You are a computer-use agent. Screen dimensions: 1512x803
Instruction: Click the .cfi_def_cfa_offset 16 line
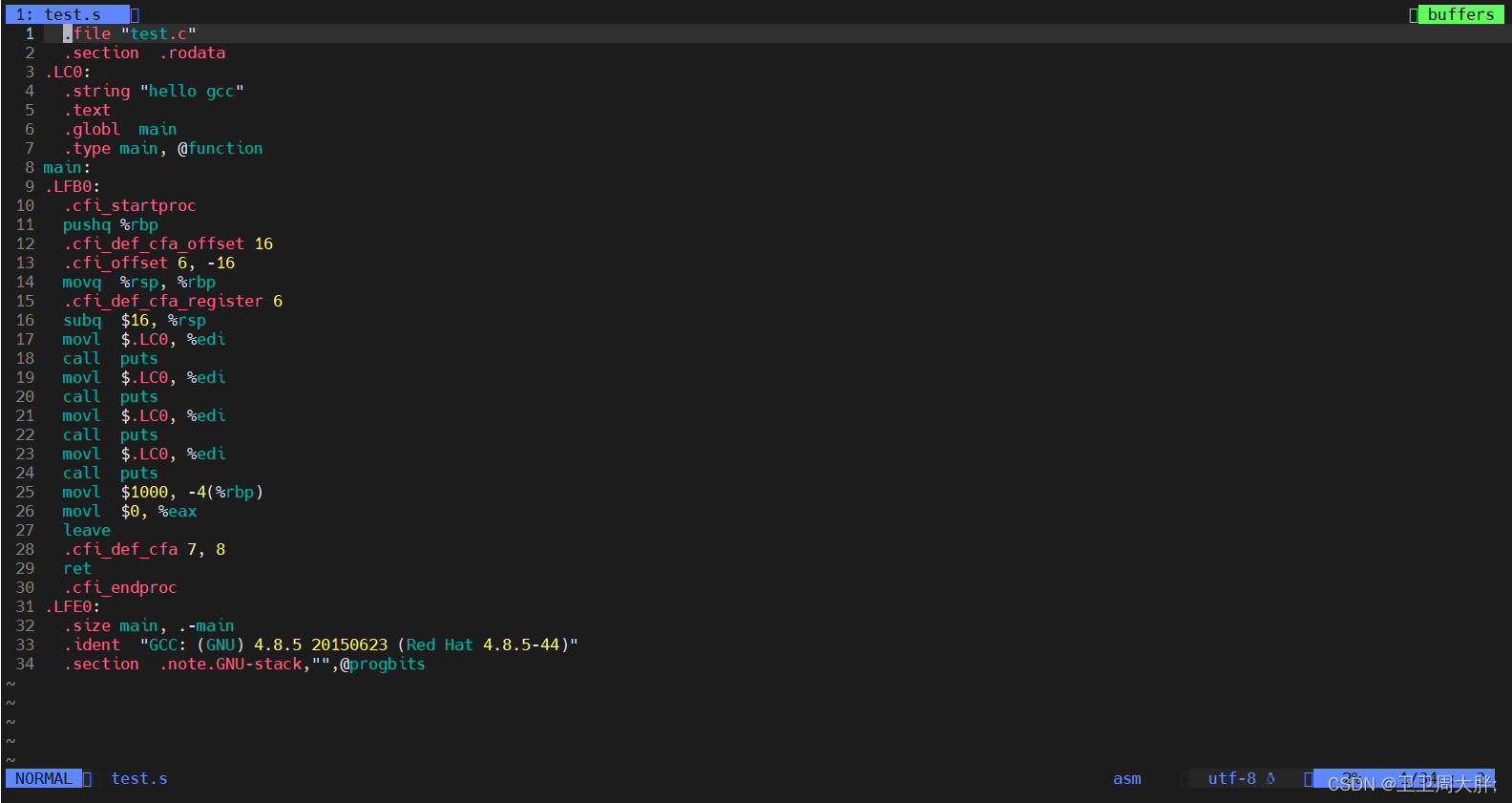click(168, 243)
